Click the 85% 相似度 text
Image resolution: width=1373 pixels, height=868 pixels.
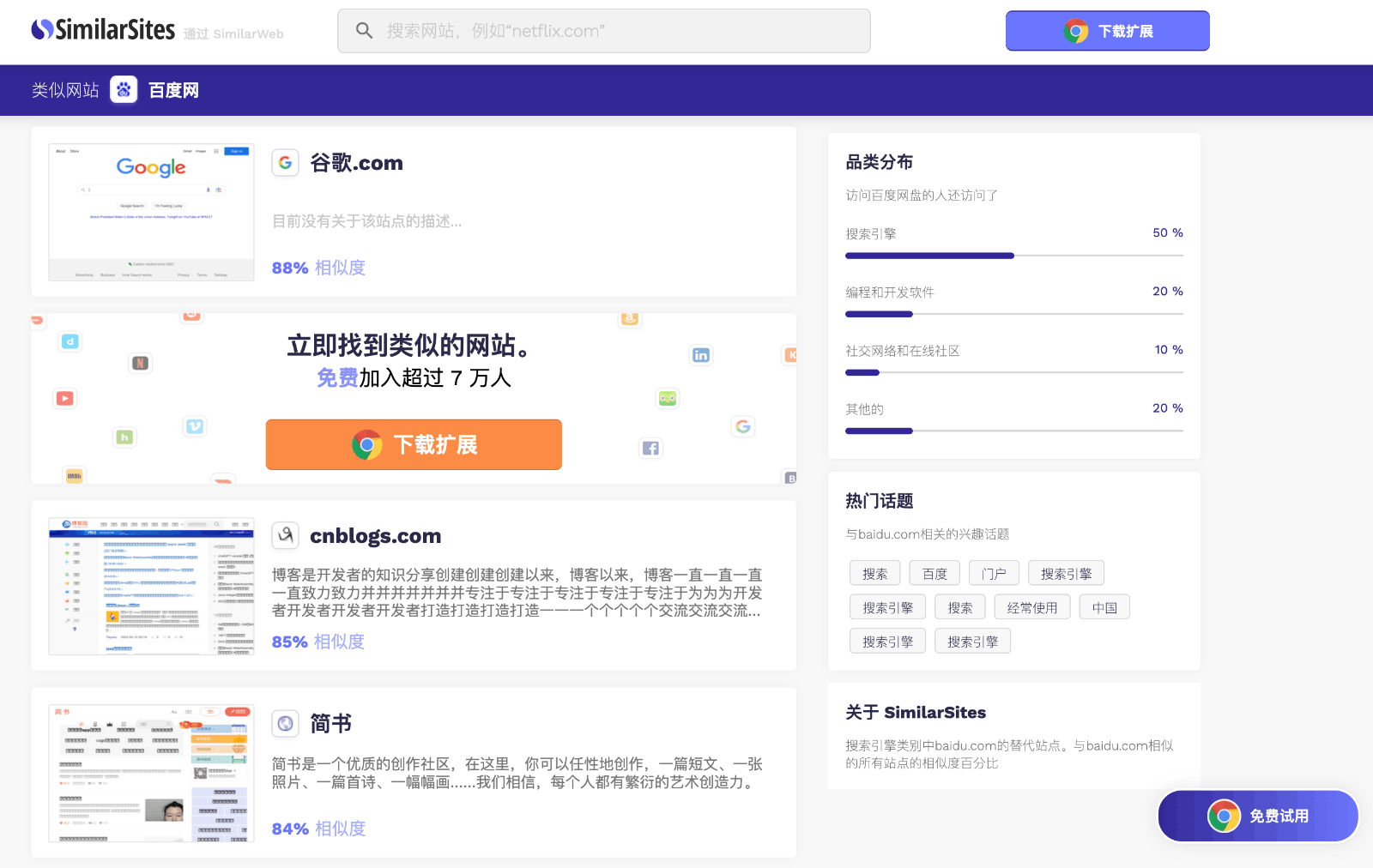318,642
